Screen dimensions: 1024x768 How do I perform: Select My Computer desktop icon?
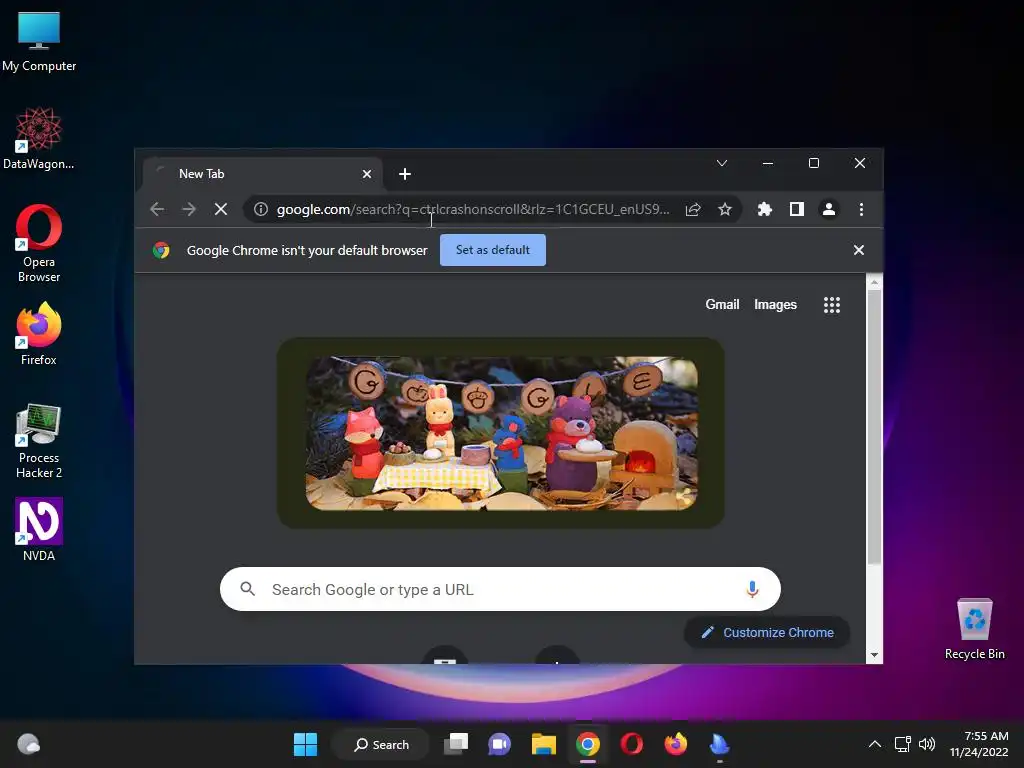pyautogui.click(x=39, y=42)
